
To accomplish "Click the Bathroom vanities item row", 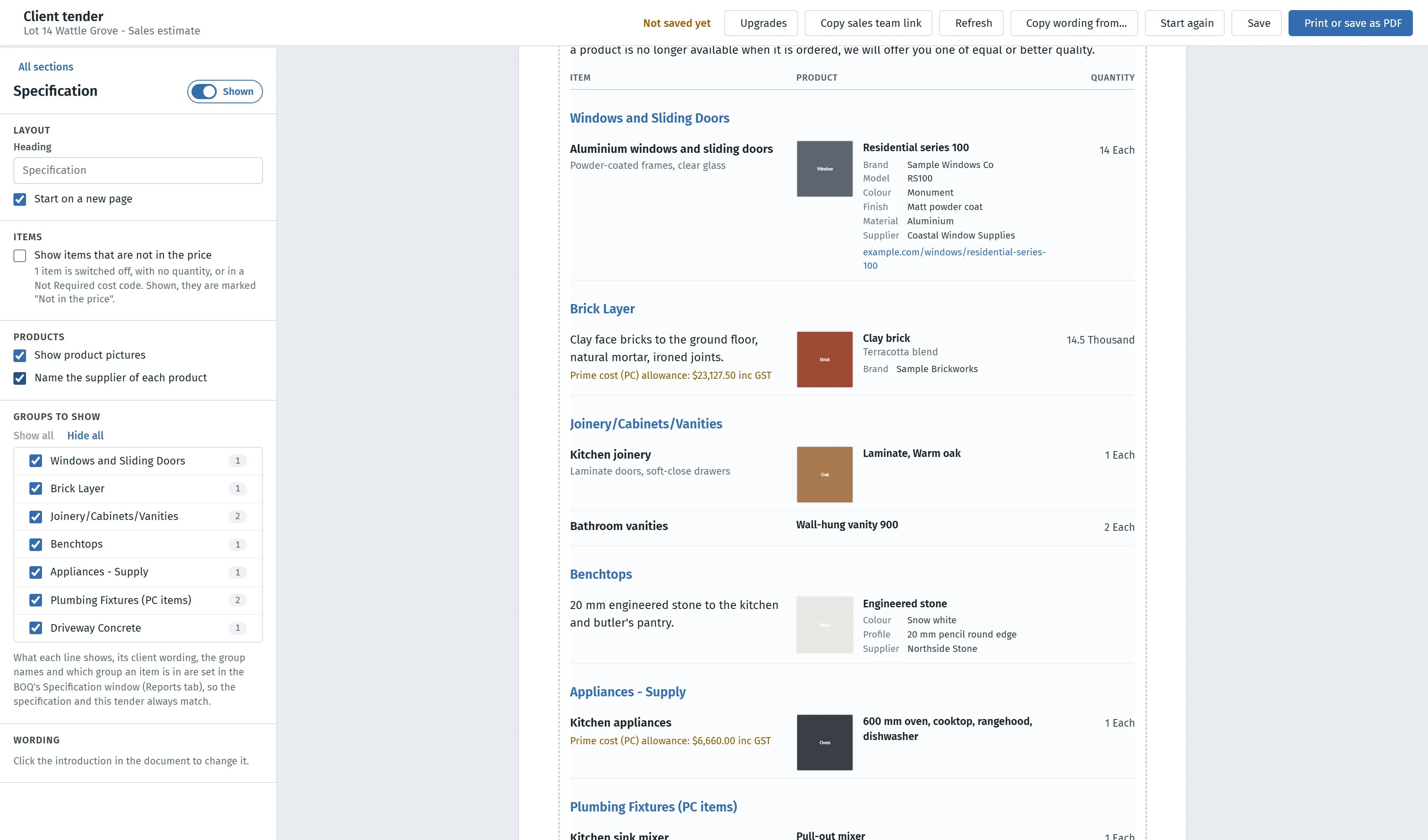I will 852,527.
